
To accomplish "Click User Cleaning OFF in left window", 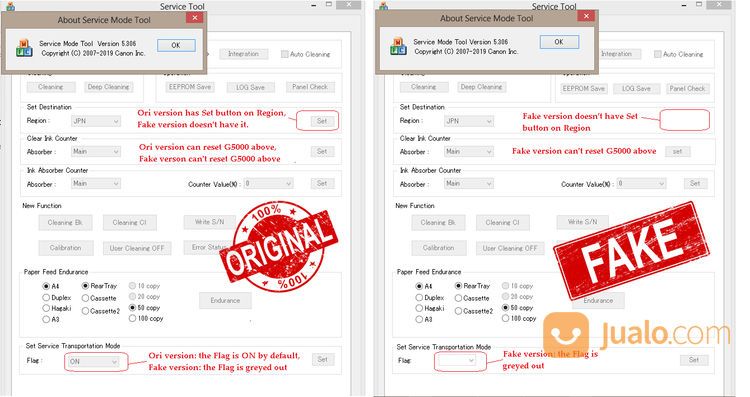I will click(x=137, y=249).
